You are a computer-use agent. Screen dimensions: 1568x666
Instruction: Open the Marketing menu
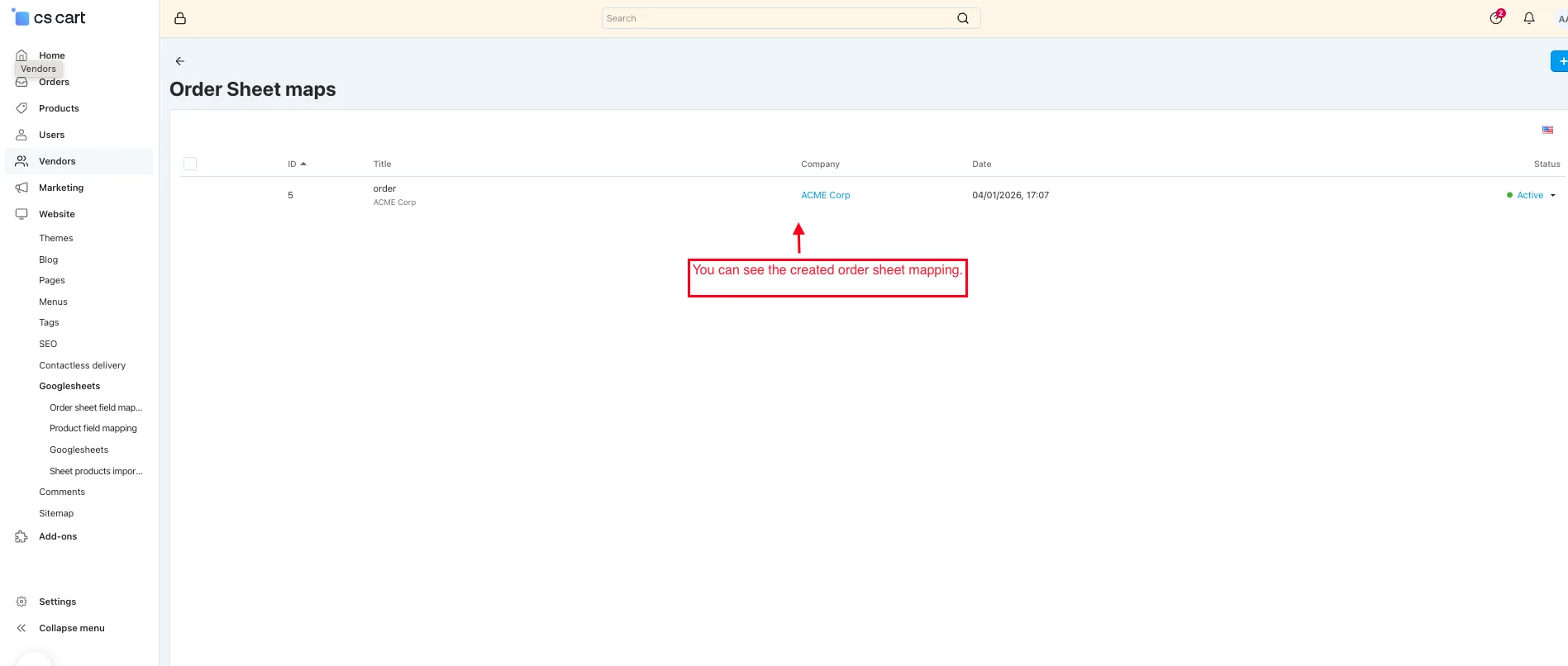(x=61, y=188)
